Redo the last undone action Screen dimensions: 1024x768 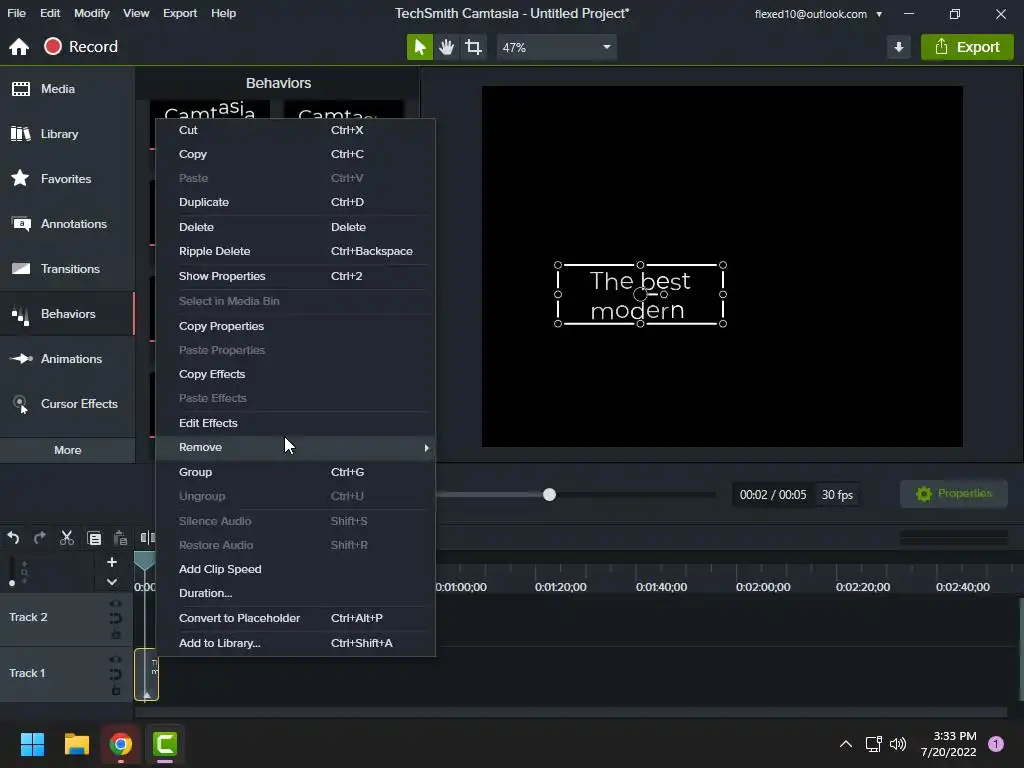(x=40, y=538)
